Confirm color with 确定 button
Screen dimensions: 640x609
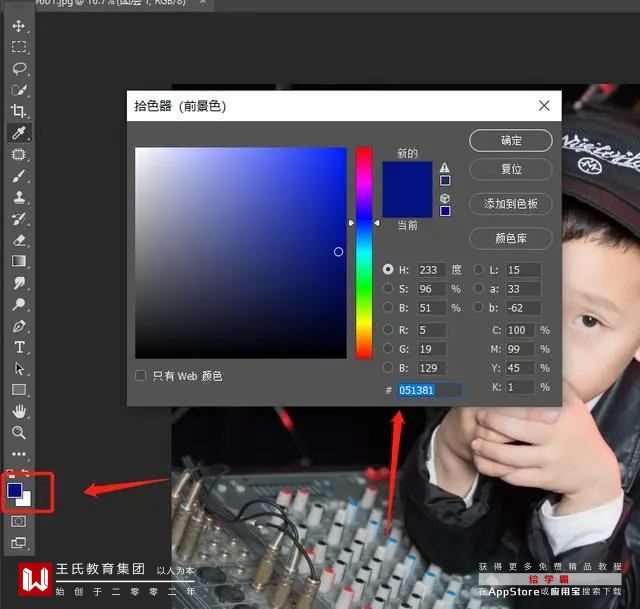tap(511, 141)
